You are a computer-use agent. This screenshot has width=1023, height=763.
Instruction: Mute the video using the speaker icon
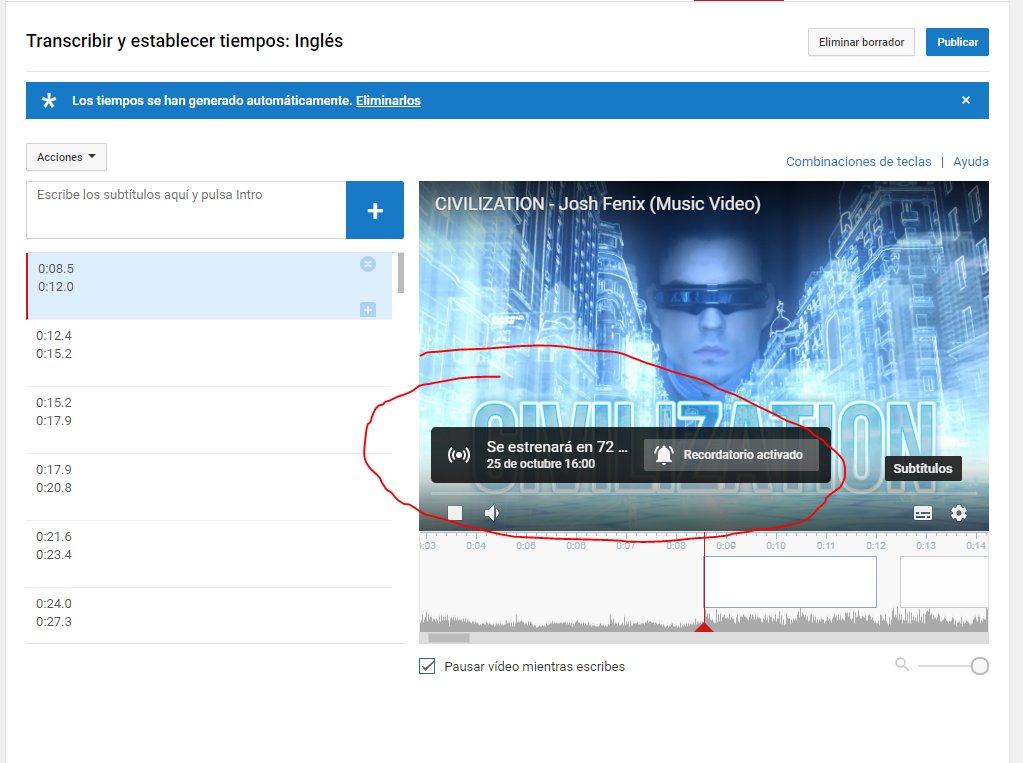click(x=492, y=513)
